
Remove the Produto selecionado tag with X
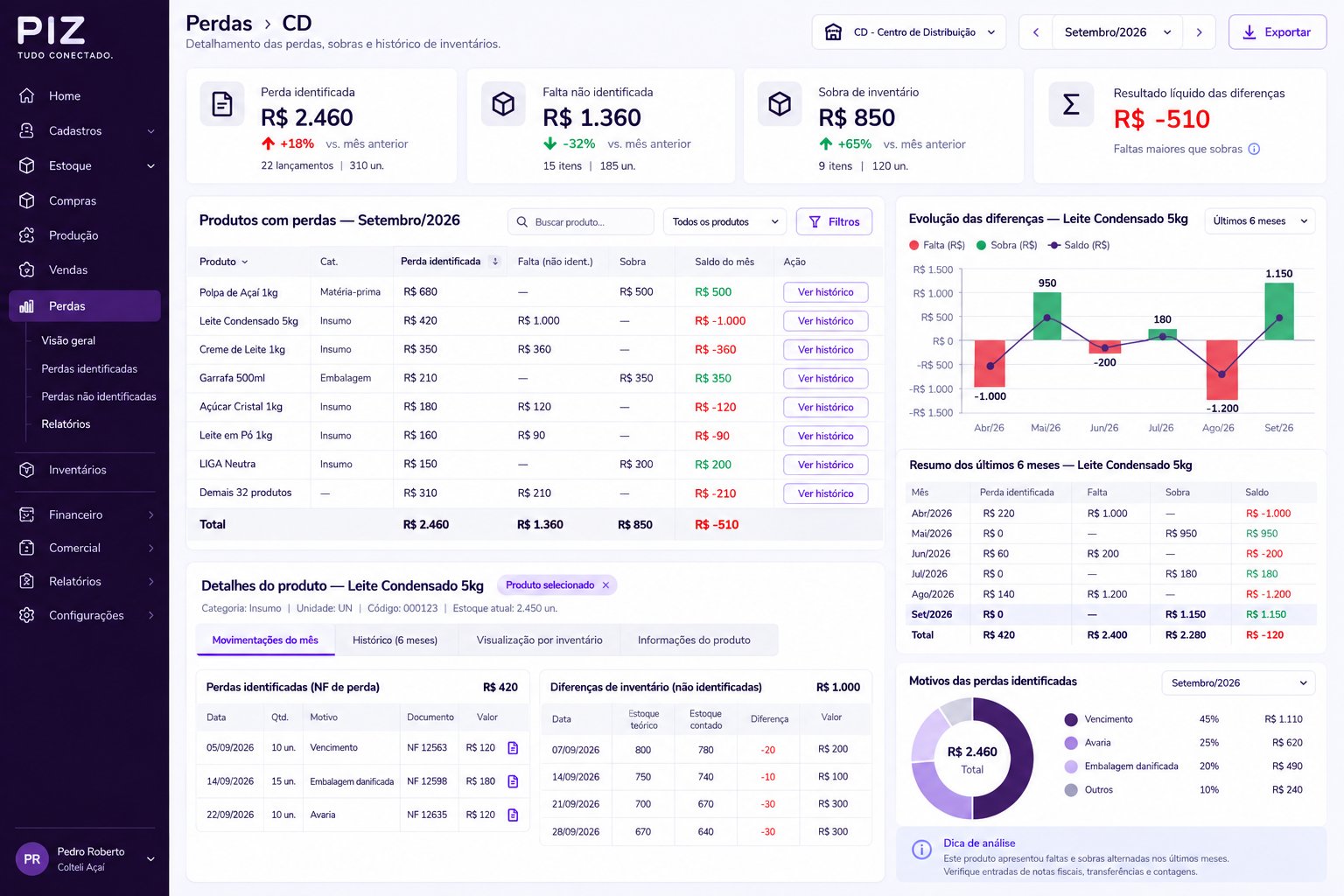[x=605, y=585]
